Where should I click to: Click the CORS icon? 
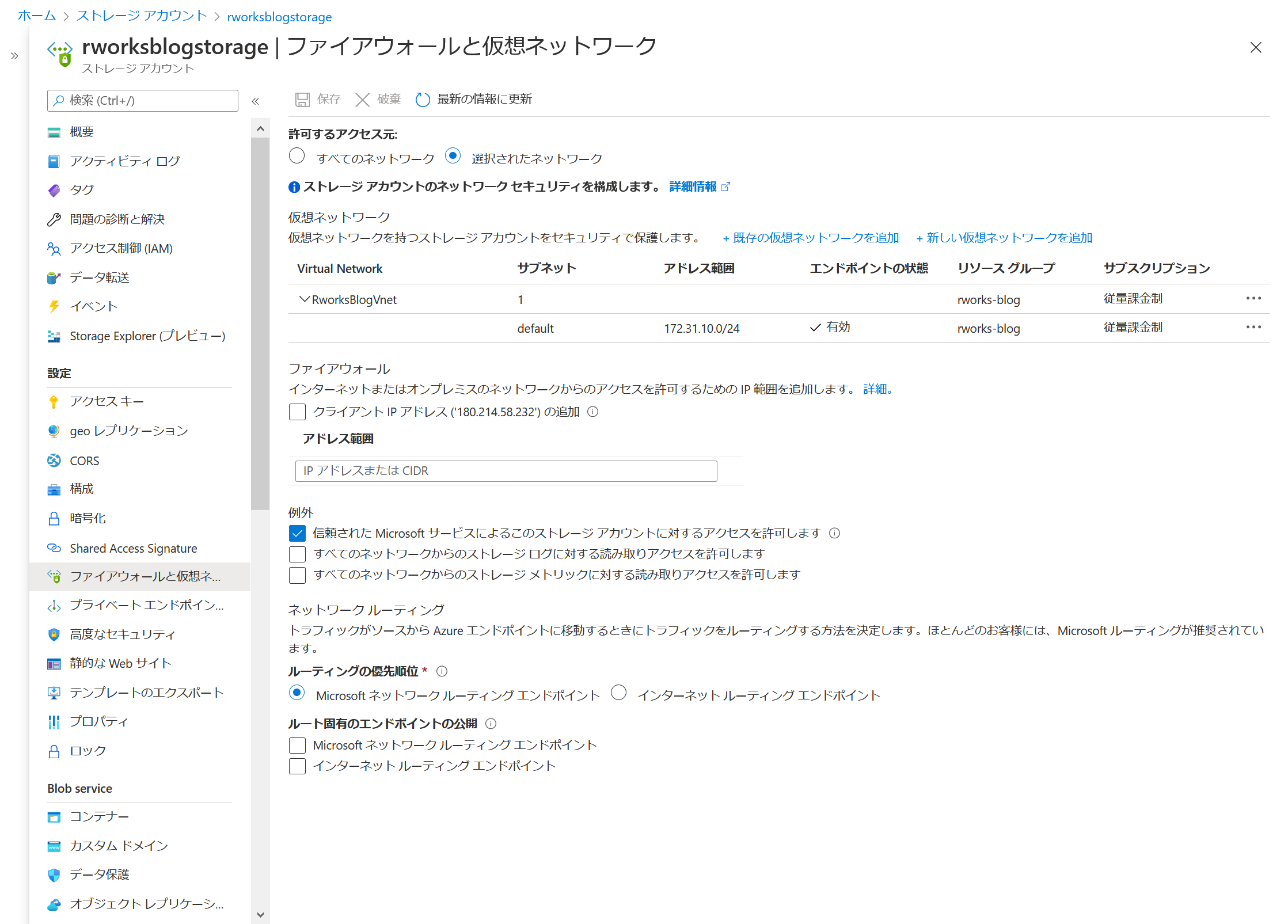pos(54,461)
